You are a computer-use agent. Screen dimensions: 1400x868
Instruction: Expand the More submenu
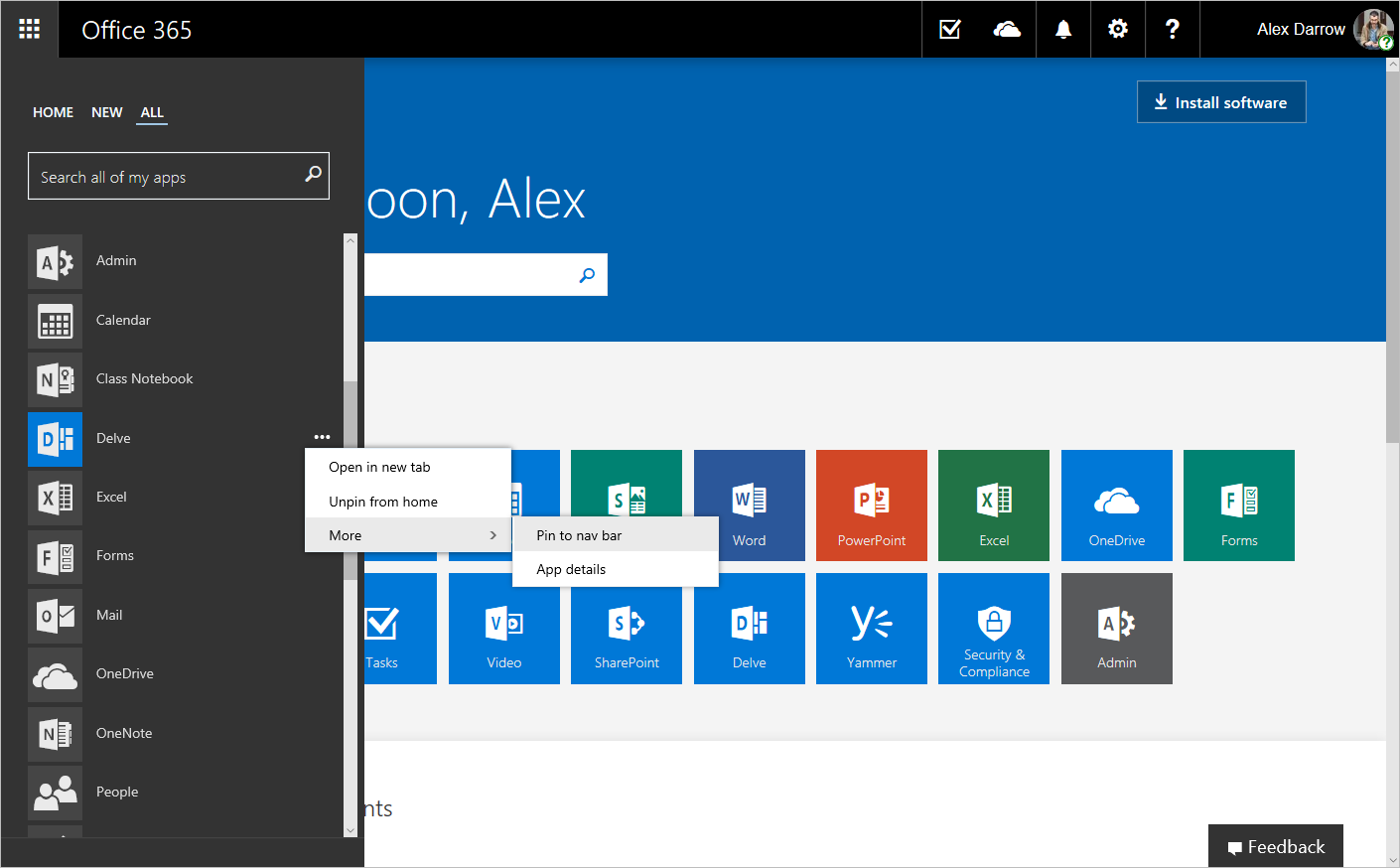pyautogui.click(x=407, y=535)
